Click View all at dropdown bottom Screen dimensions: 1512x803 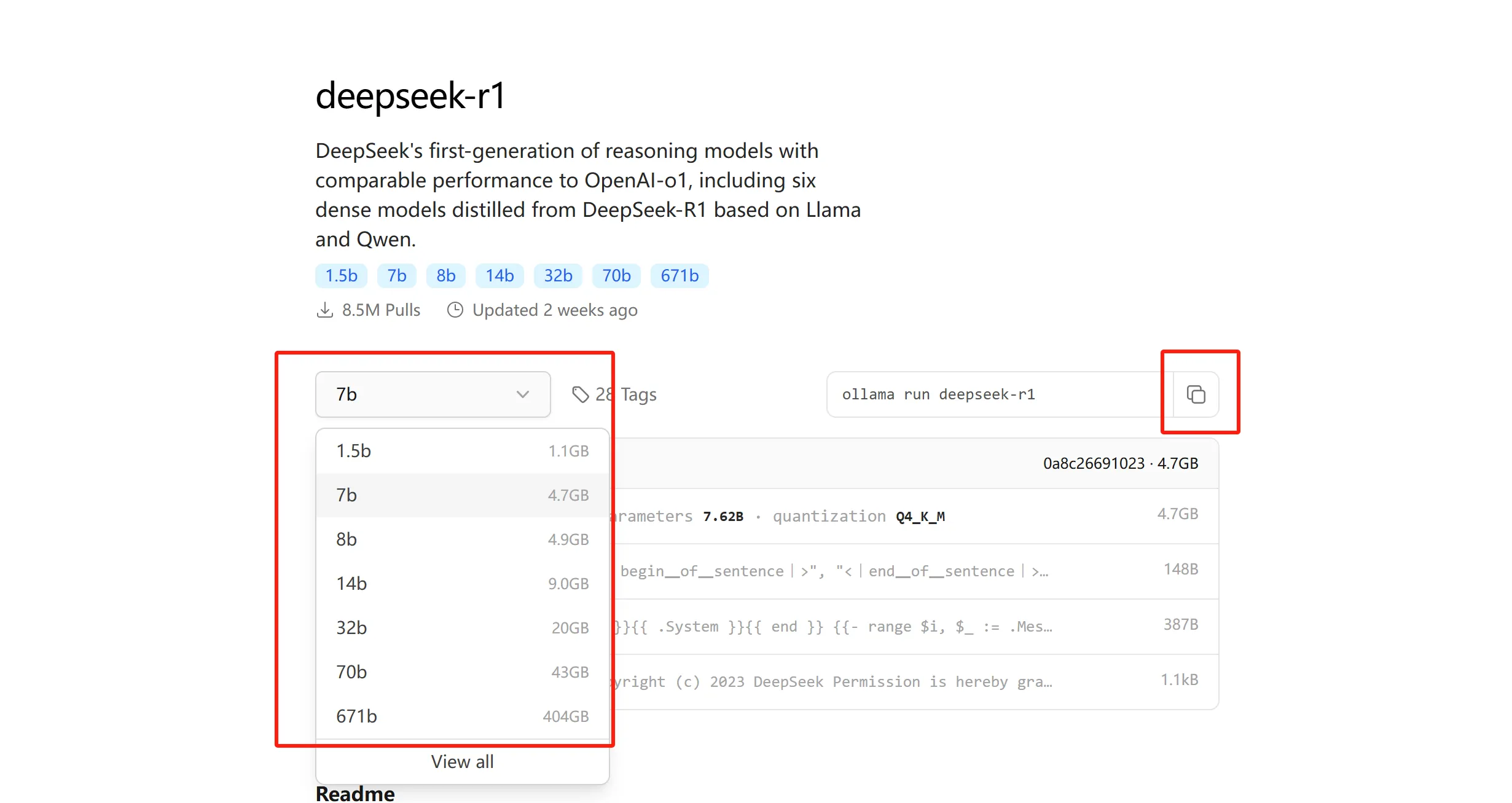462,762
